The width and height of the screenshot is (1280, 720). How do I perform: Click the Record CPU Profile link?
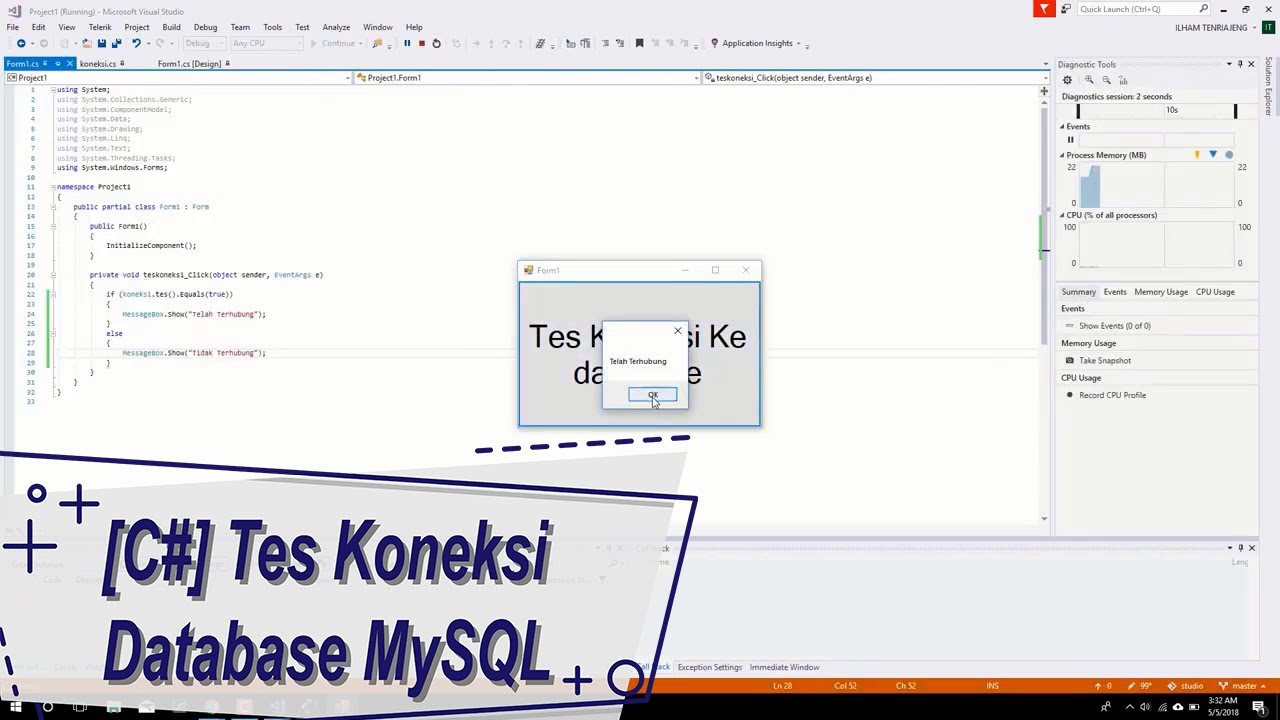tap(1113, 395)
